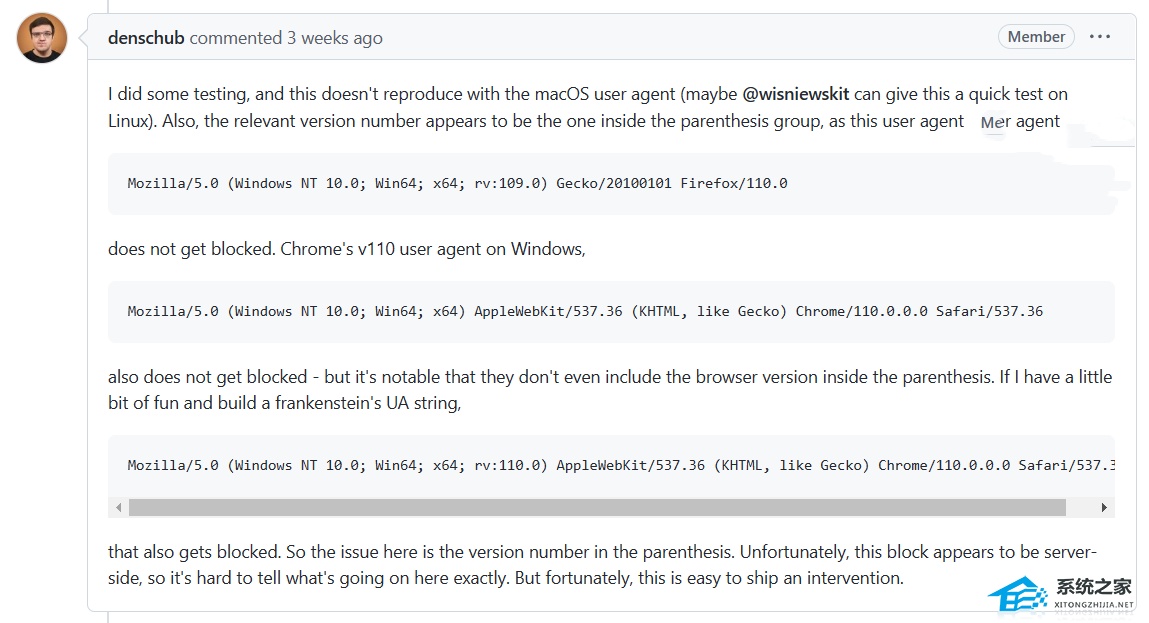Open the comment options ellipsis menu
The height and width of the screenshot is (623, 1149).
pos(1100,37)
